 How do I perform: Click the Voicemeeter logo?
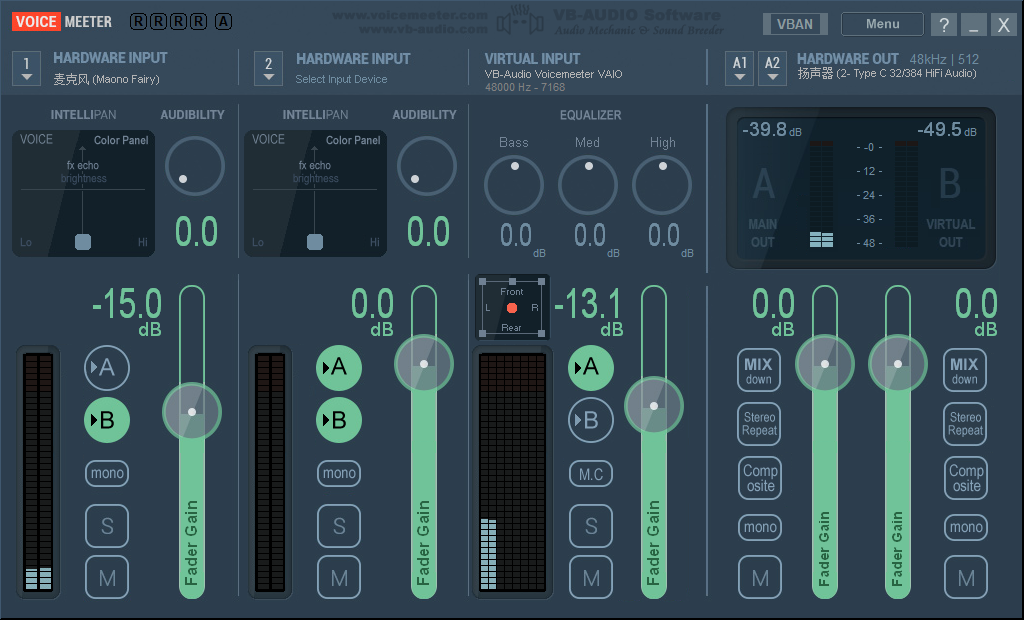point(62,22)
